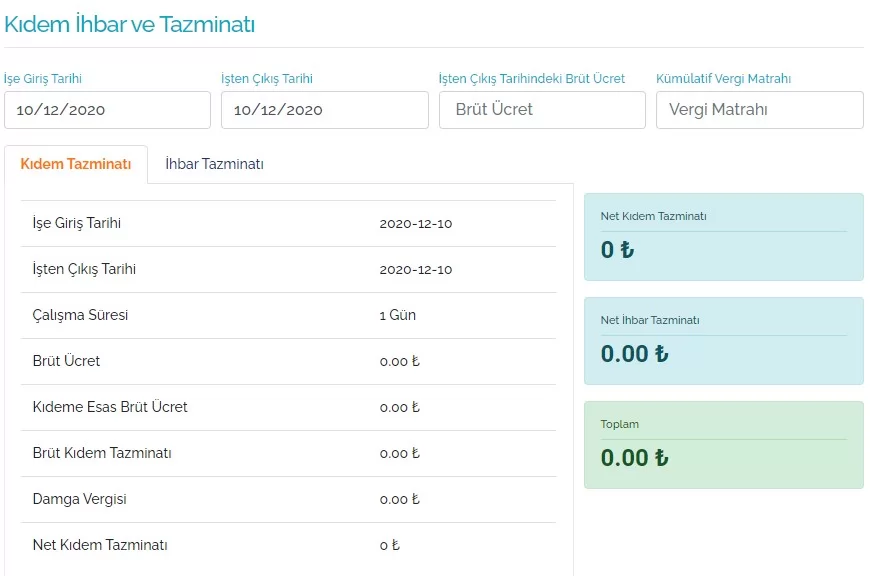Click the Damga Vergisi row label
The width and height of the screenshot is (879, 576).
(79, 499)
